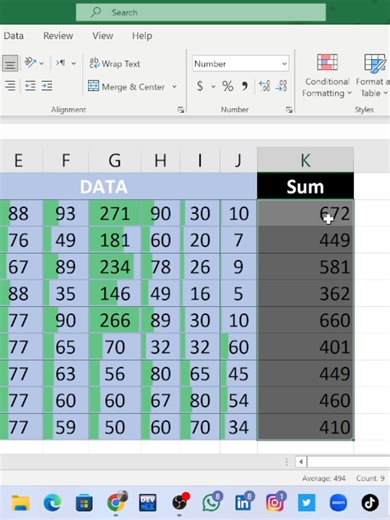Open Alignment settings dialog launcher
Viewport: 390px width, 520px height.
(x=181, y=110)
